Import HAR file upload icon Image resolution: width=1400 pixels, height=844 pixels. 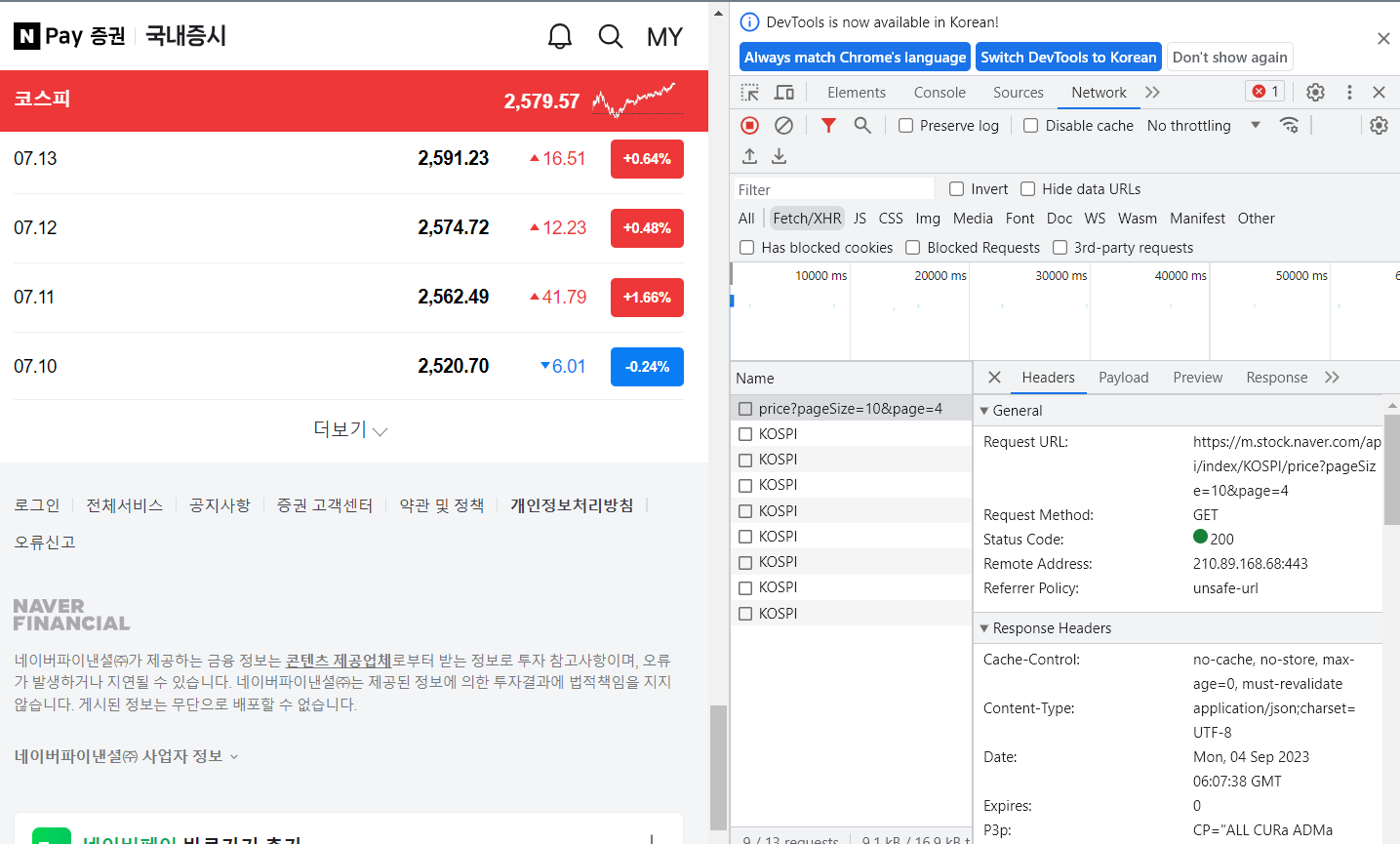[x=749, y=156]
